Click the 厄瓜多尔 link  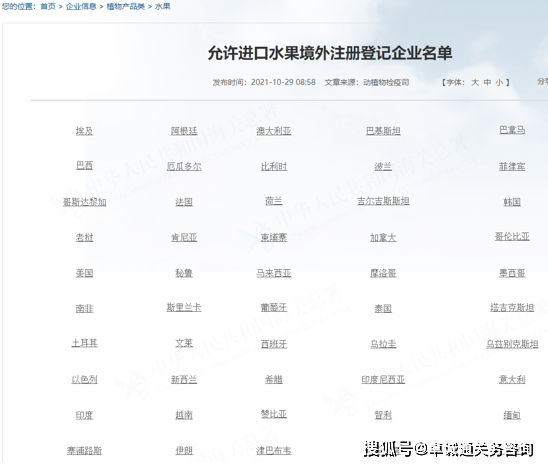pyautogui.click(x=184, y=166)
